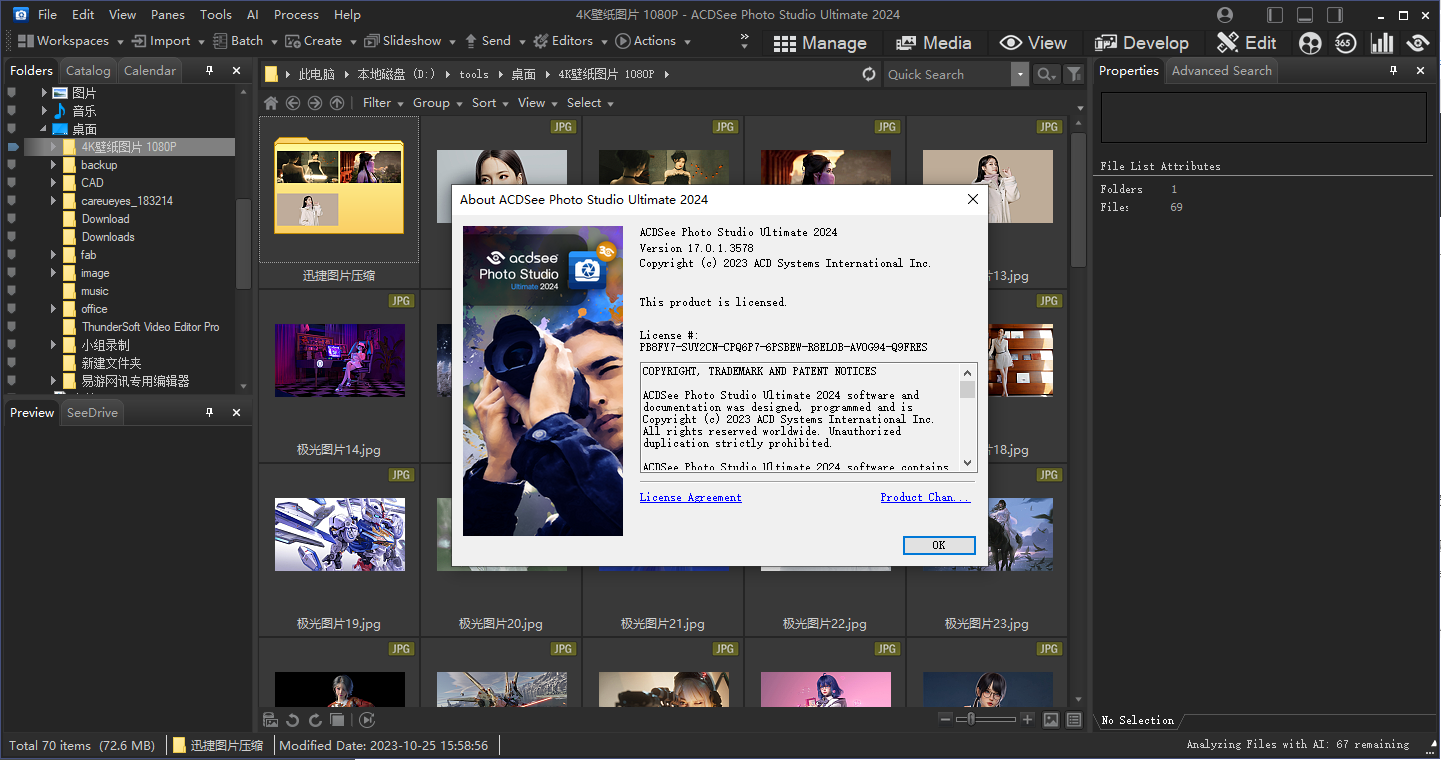This screenshot has width=1441, height=760.
Task: Toggle Easy-Select marker for Downloads folder
Action: [12, 237]
